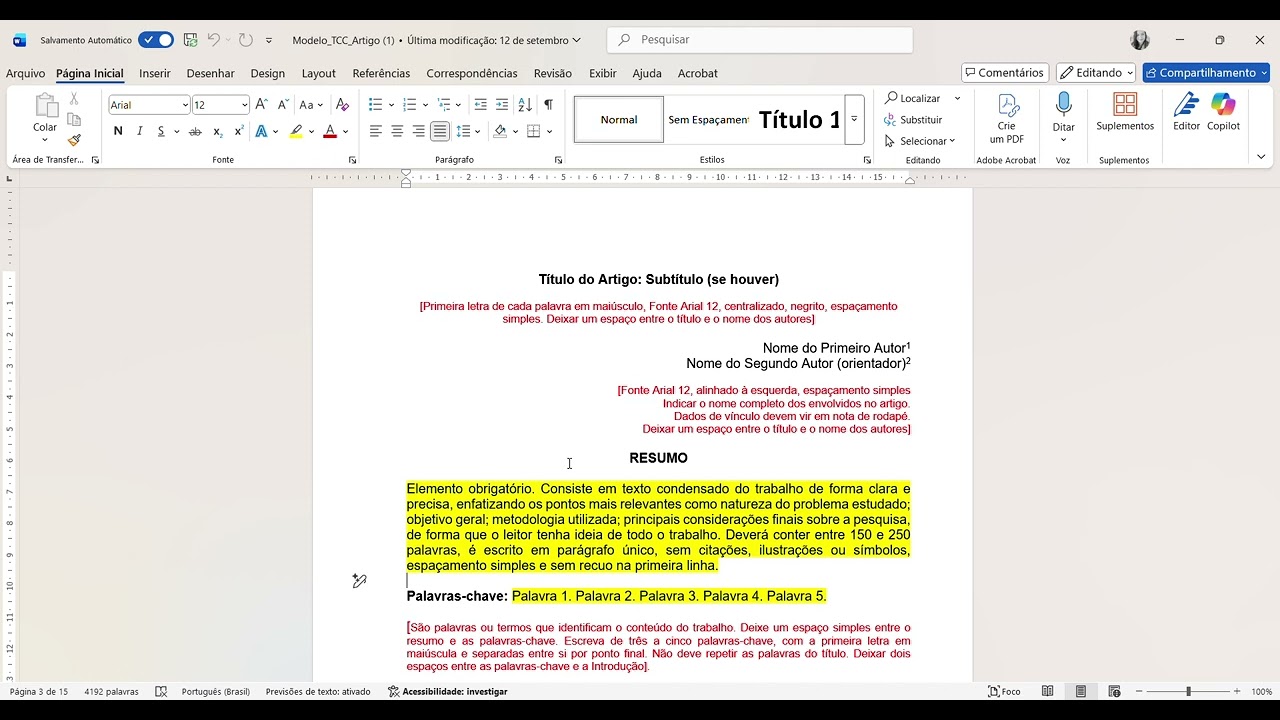Align text left
Image resolution: width=1280 pixels, height=720 pixels.
coord(376,131)
